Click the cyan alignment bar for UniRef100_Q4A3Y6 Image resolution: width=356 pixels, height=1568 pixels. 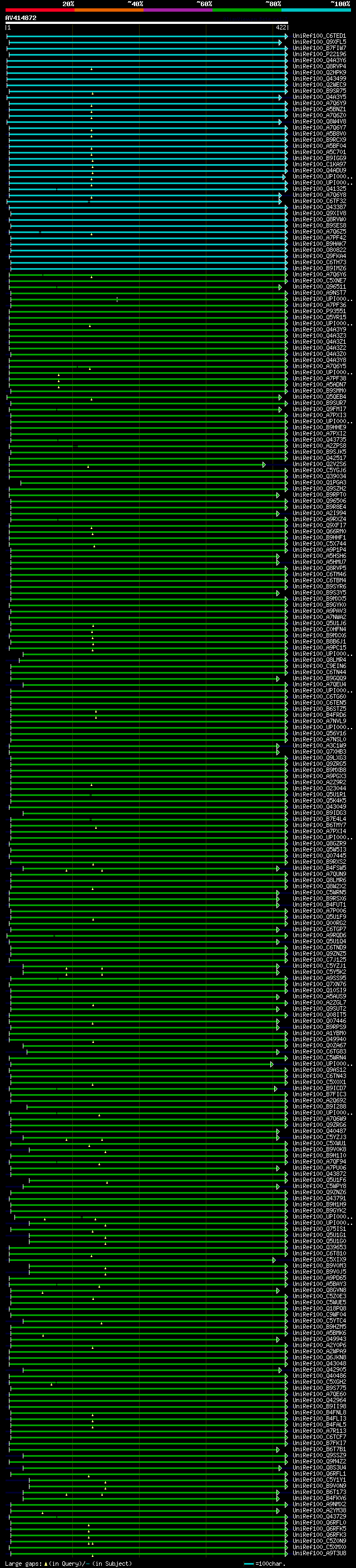147,60
